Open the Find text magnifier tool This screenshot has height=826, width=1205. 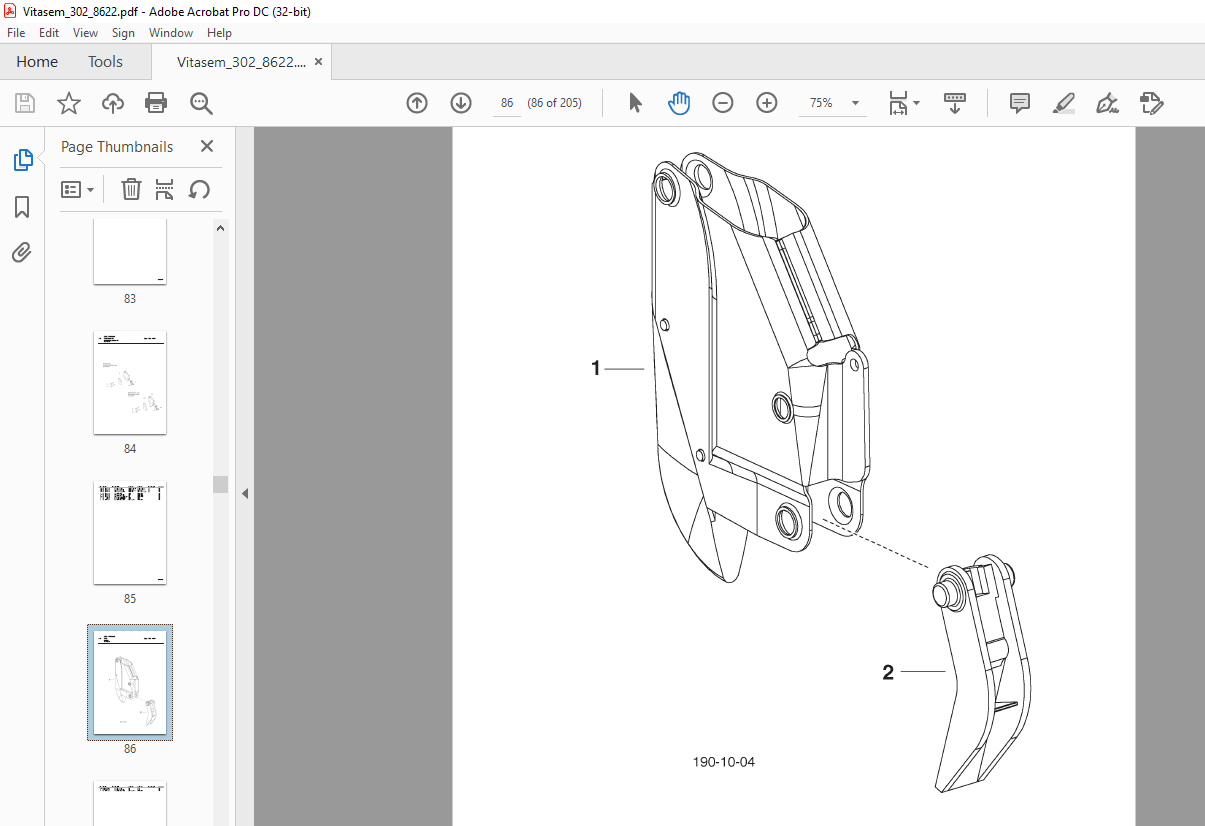pyautogui.click(x=202, y=103)
